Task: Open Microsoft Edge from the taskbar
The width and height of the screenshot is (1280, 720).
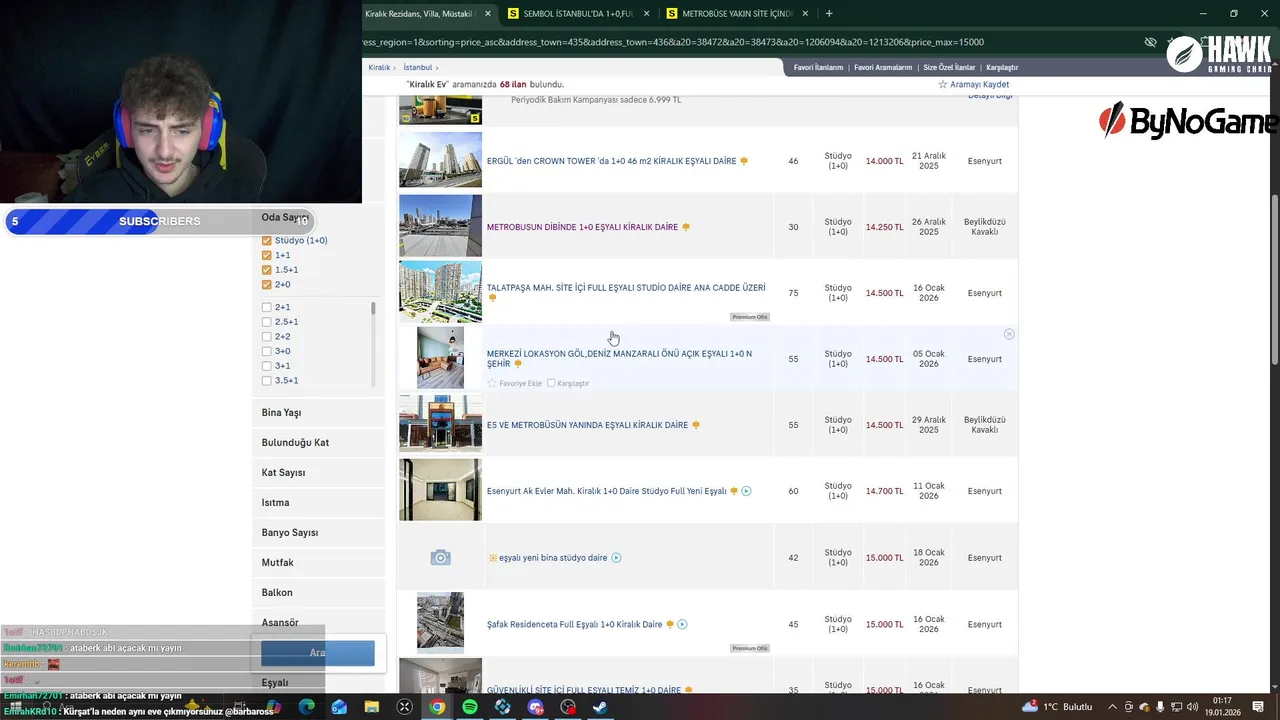Action: [x=306, y=707]
